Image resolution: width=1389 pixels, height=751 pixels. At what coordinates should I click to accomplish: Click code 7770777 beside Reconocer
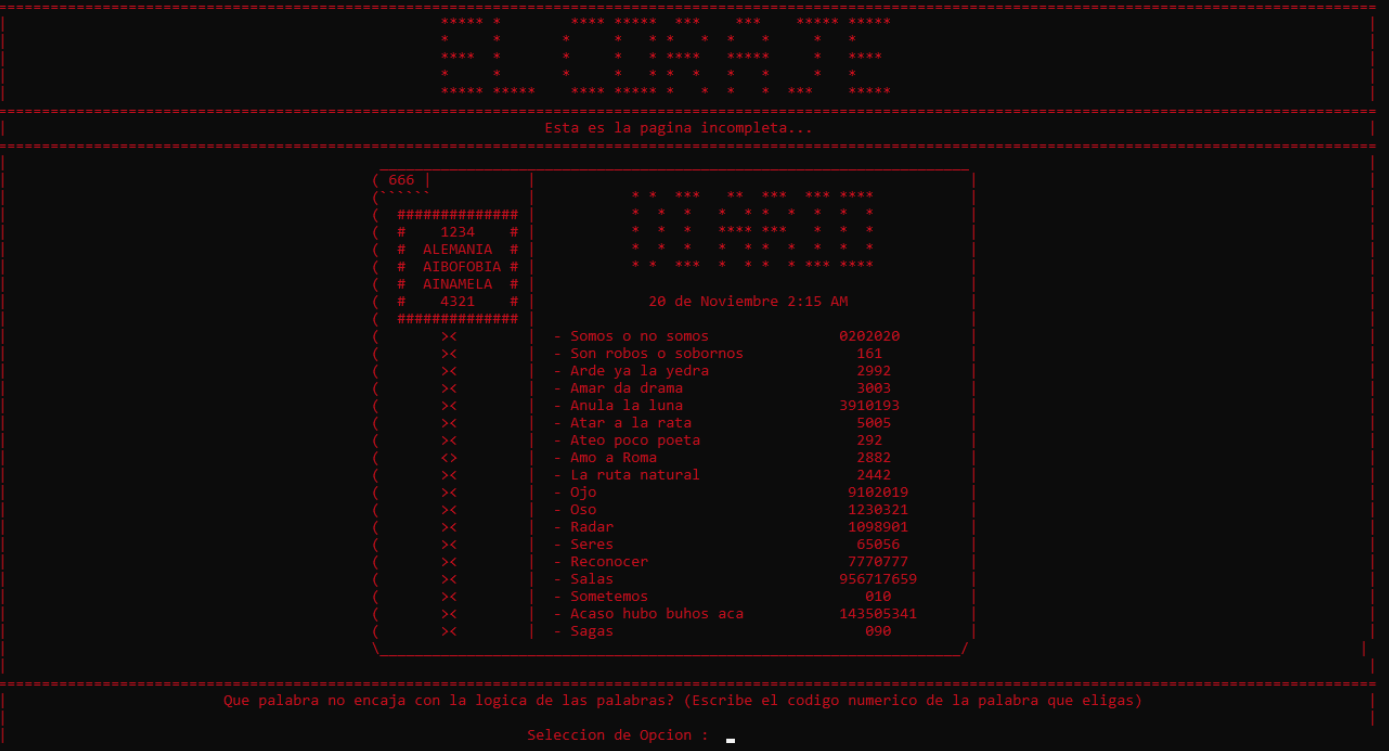pyautogui.click(x=878, y=562)
